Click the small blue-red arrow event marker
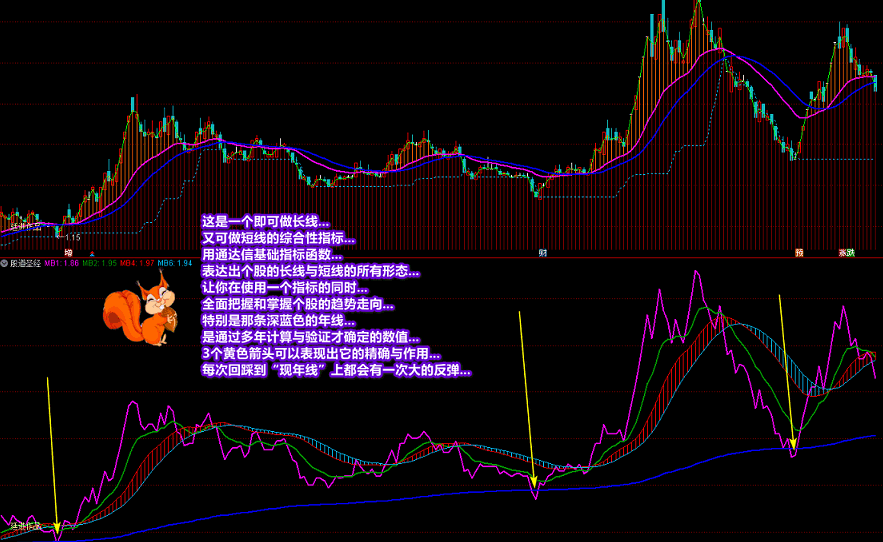The height and width of the screenshot is (542, 883). (x=92, y=254)
